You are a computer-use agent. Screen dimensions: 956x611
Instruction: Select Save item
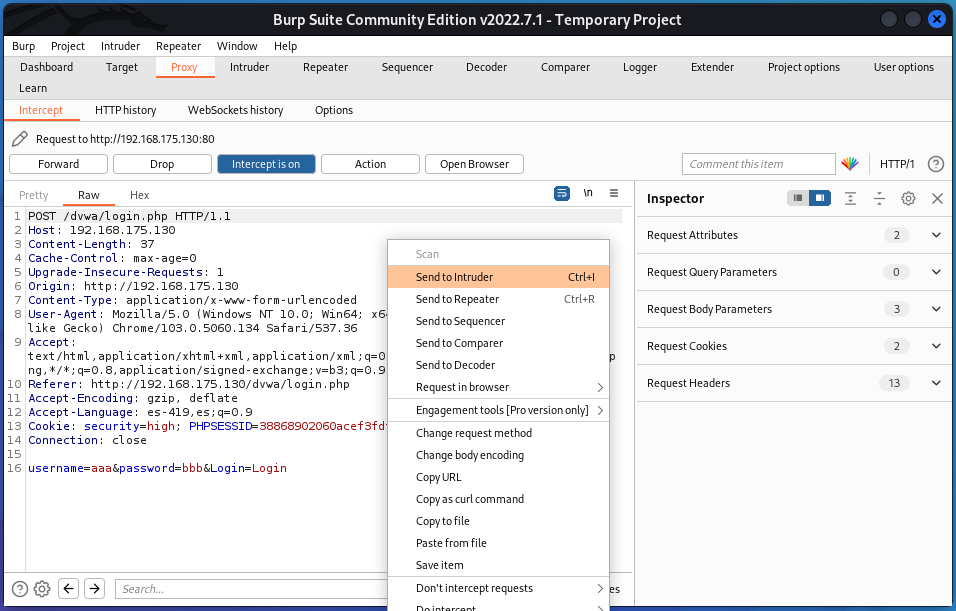(498, 565)
